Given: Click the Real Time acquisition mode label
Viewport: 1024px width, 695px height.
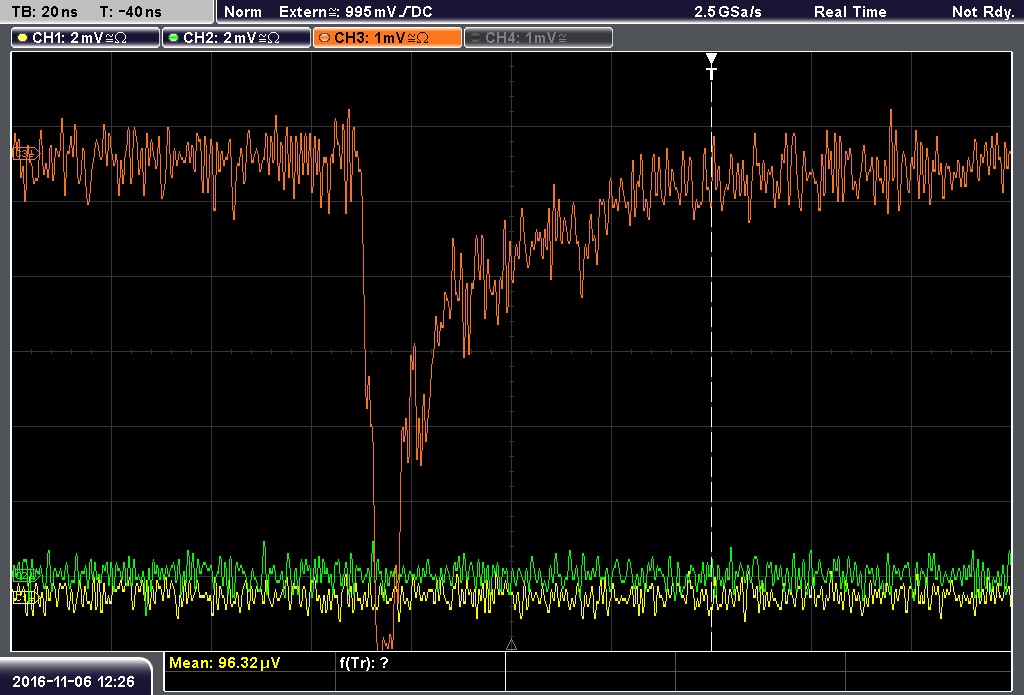Looking at the screenshot, I should click(850, 12).
